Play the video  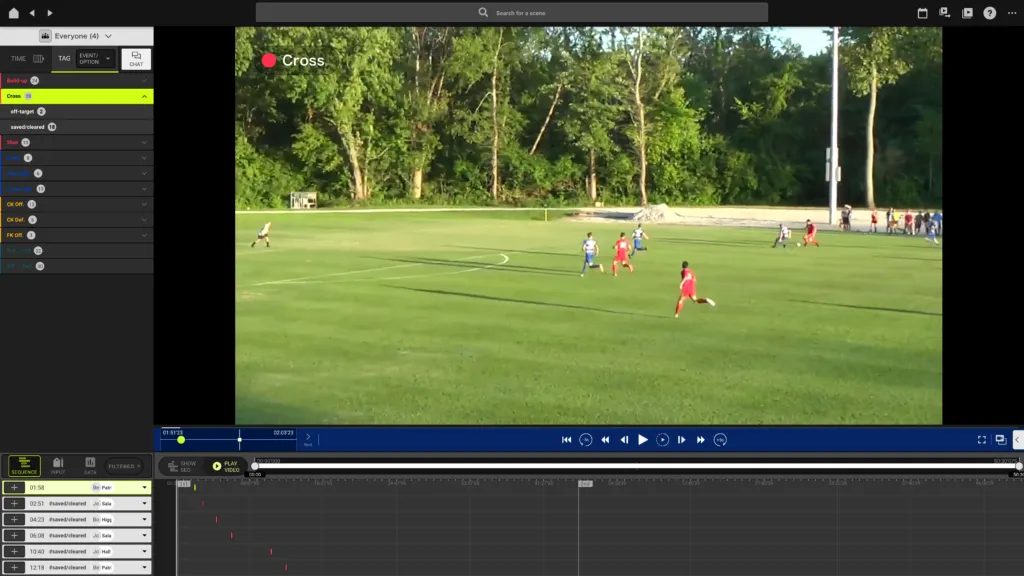643,440
